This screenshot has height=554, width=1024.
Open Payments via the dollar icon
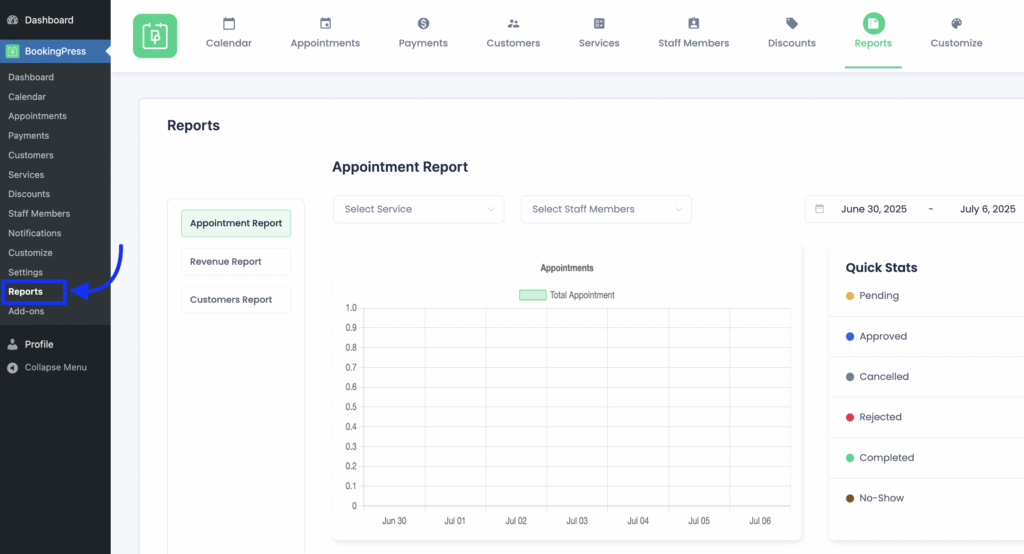pyautogui.click(x=423, y=23)
